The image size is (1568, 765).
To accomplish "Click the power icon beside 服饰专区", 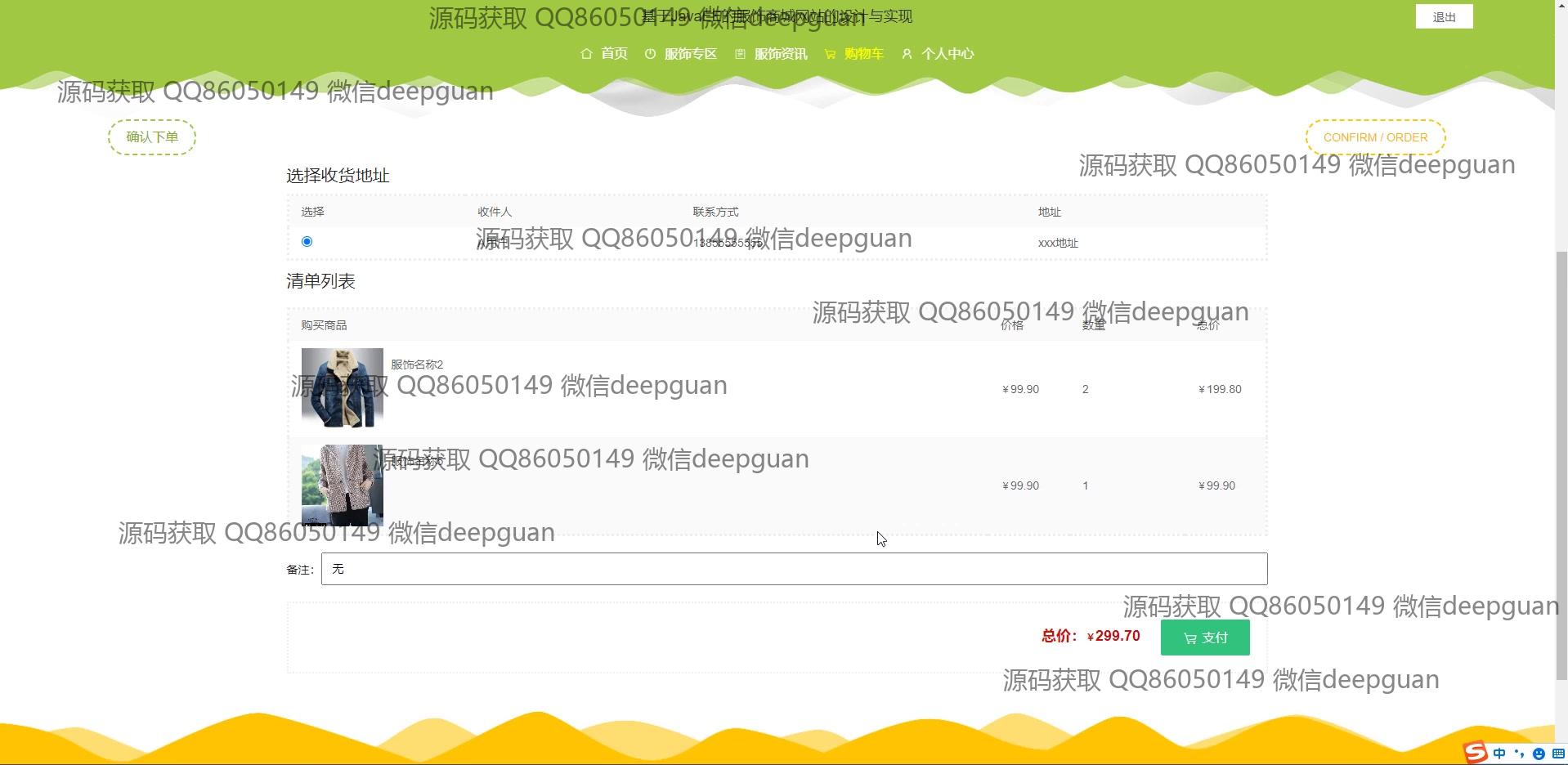I will (650, 54).
